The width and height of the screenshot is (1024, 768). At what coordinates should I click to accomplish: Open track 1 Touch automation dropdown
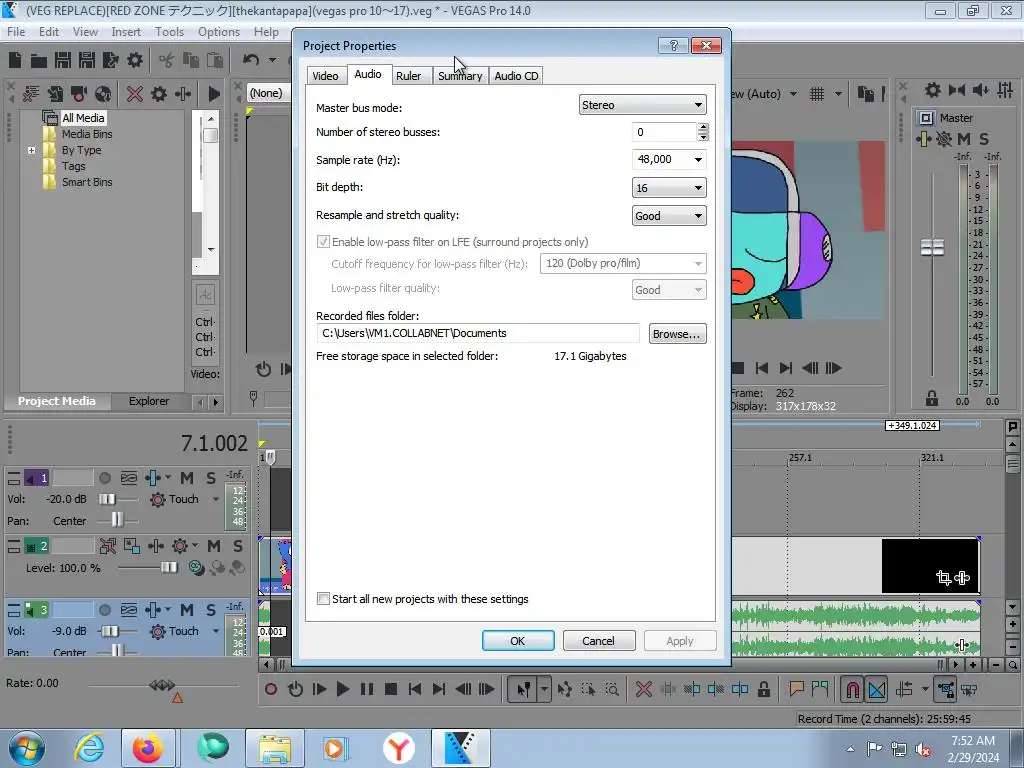(x=216, y=500)
